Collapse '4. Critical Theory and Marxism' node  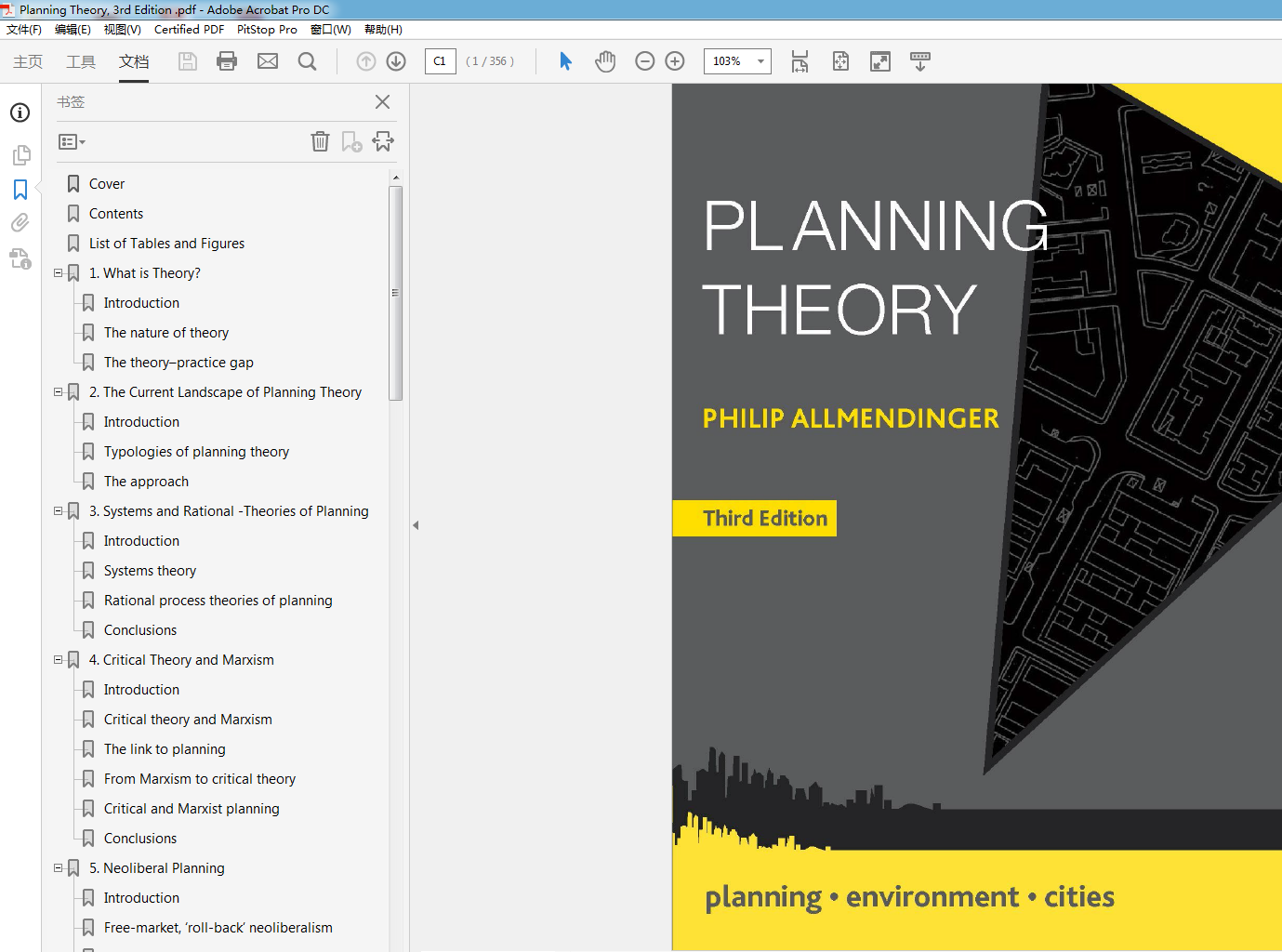tap(59, 660)
